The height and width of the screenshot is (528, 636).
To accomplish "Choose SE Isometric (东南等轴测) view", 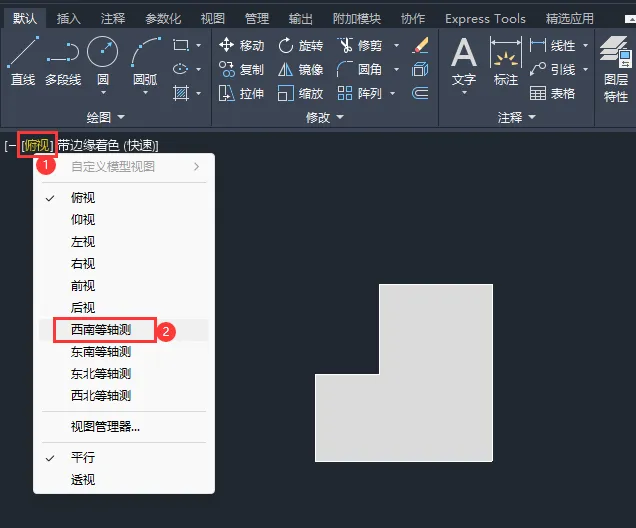I will (124, 352).
